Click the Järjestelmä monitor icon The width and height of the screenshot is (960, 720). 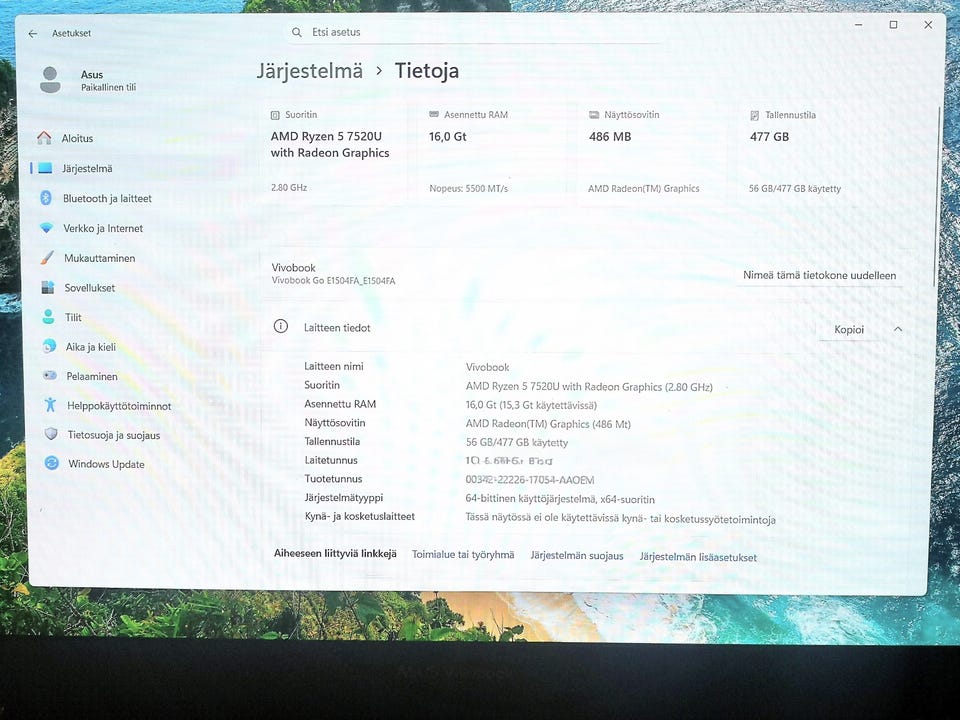[x=45, y=168]
